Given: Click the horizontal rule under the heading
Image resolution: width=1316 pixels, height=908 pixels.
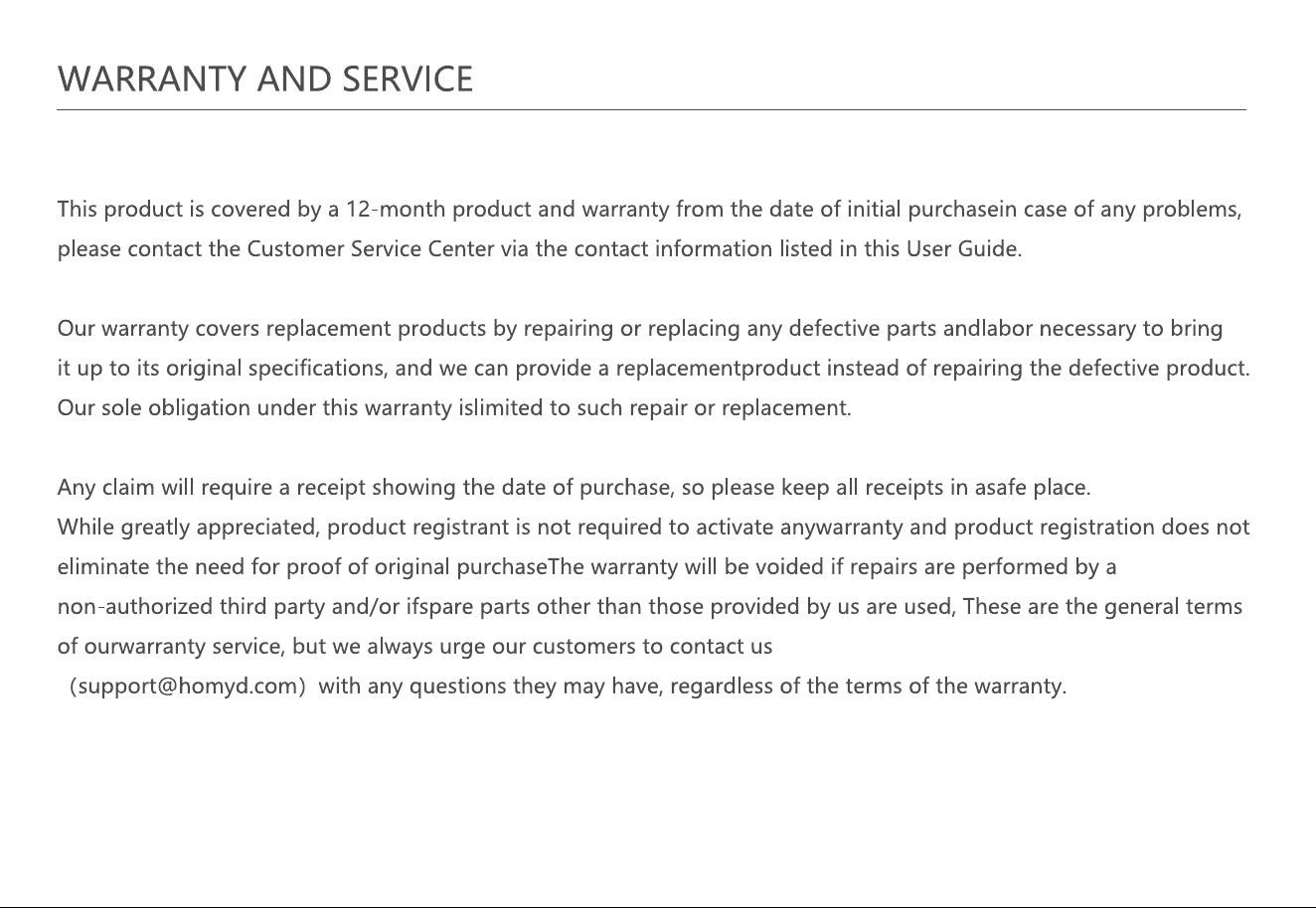Looking at the screenshot, I should [x=651, y=110].
